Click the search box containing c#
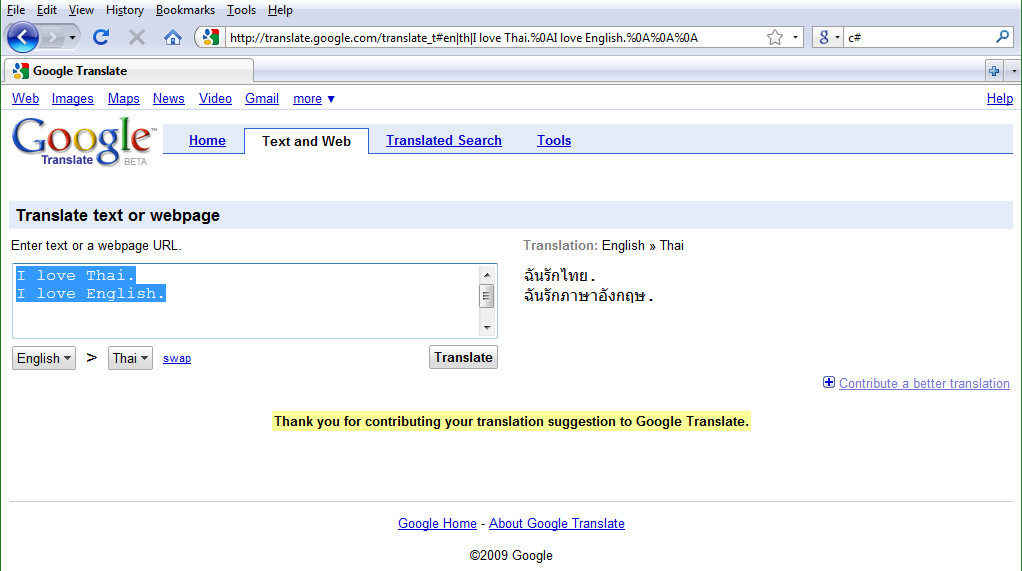The width and height of the screenshot is (1022, 571). click(x=919, y=38)
